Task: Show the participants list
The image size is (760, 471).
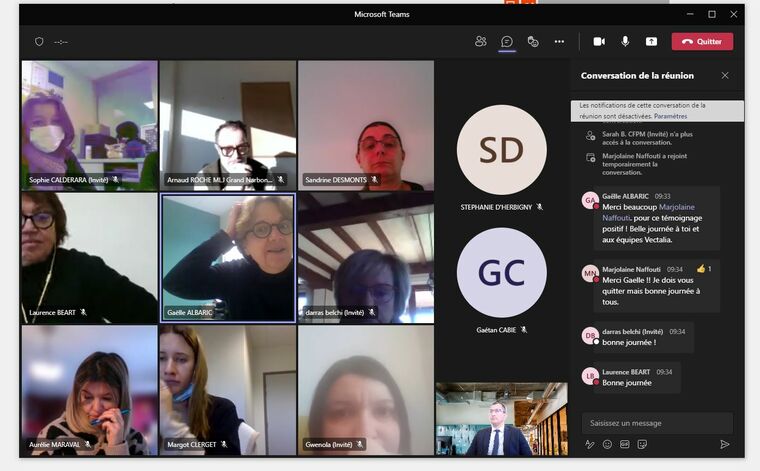Action: click(481, 41)
